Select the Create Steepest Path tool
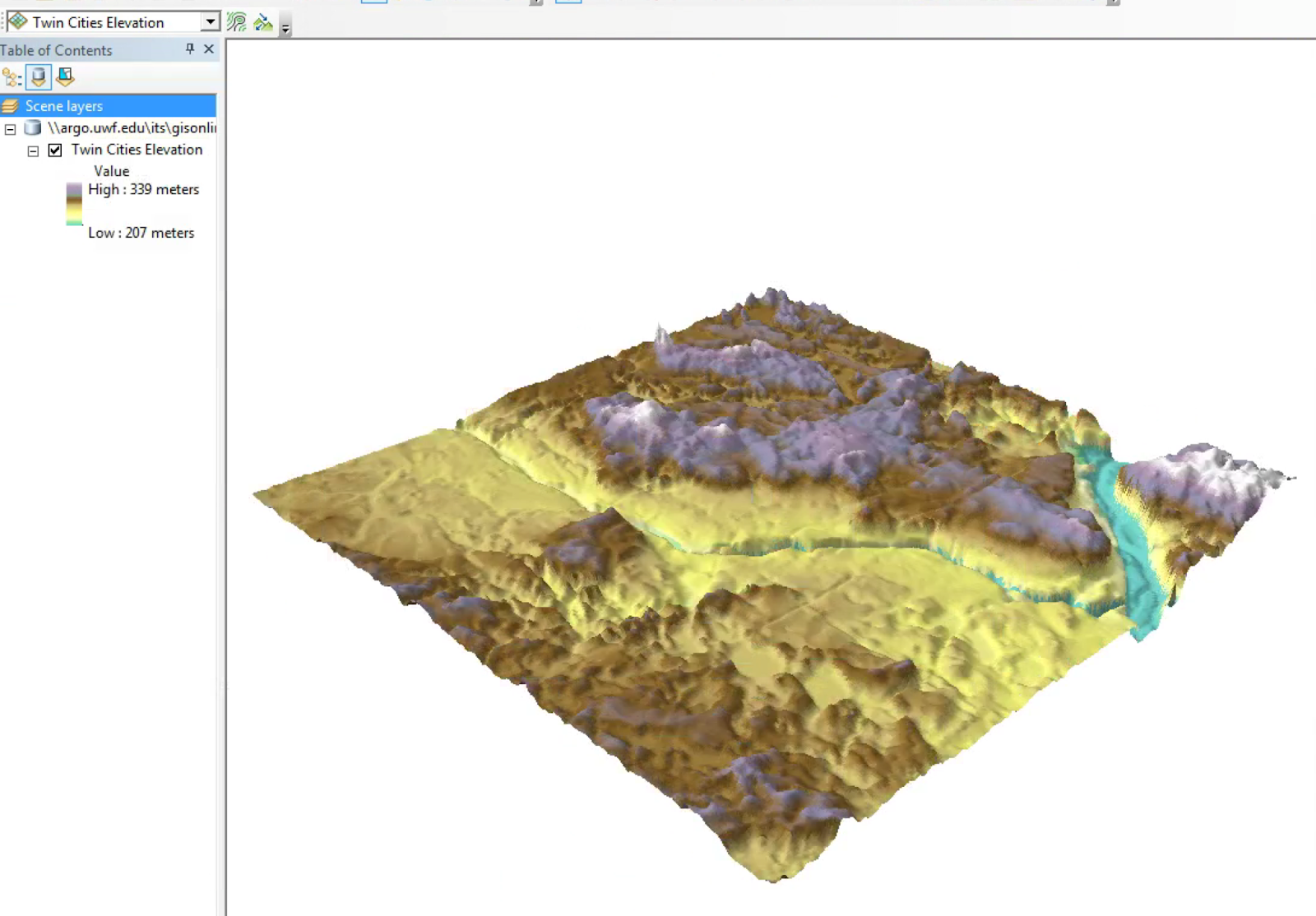 (x=263, y=22)
